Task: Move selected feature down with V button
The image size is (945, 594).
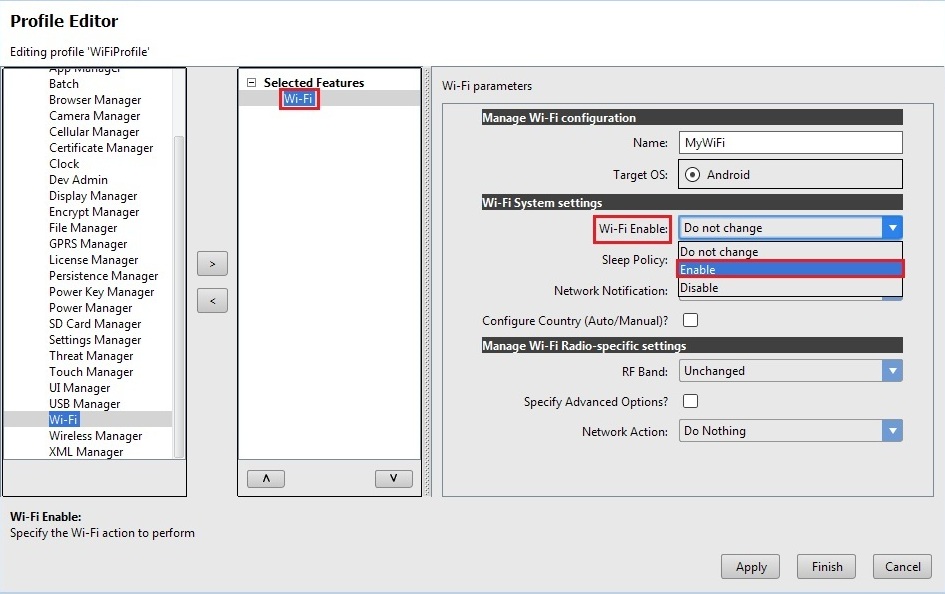Action: point(393,479)
